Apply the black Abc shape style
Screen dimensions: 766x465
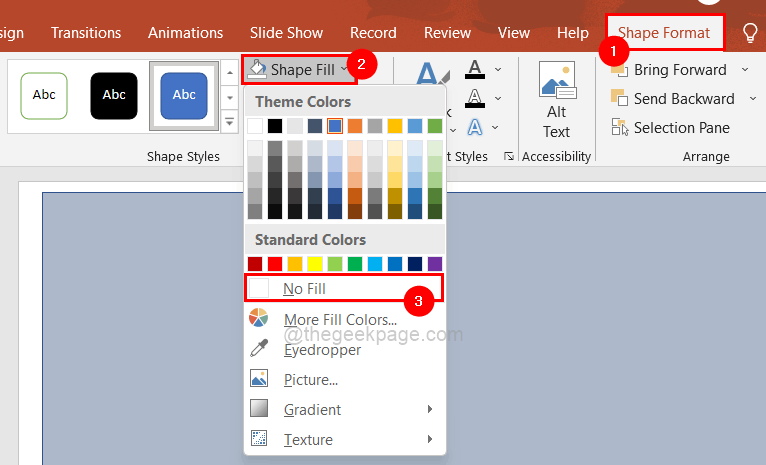click(114, 95)
